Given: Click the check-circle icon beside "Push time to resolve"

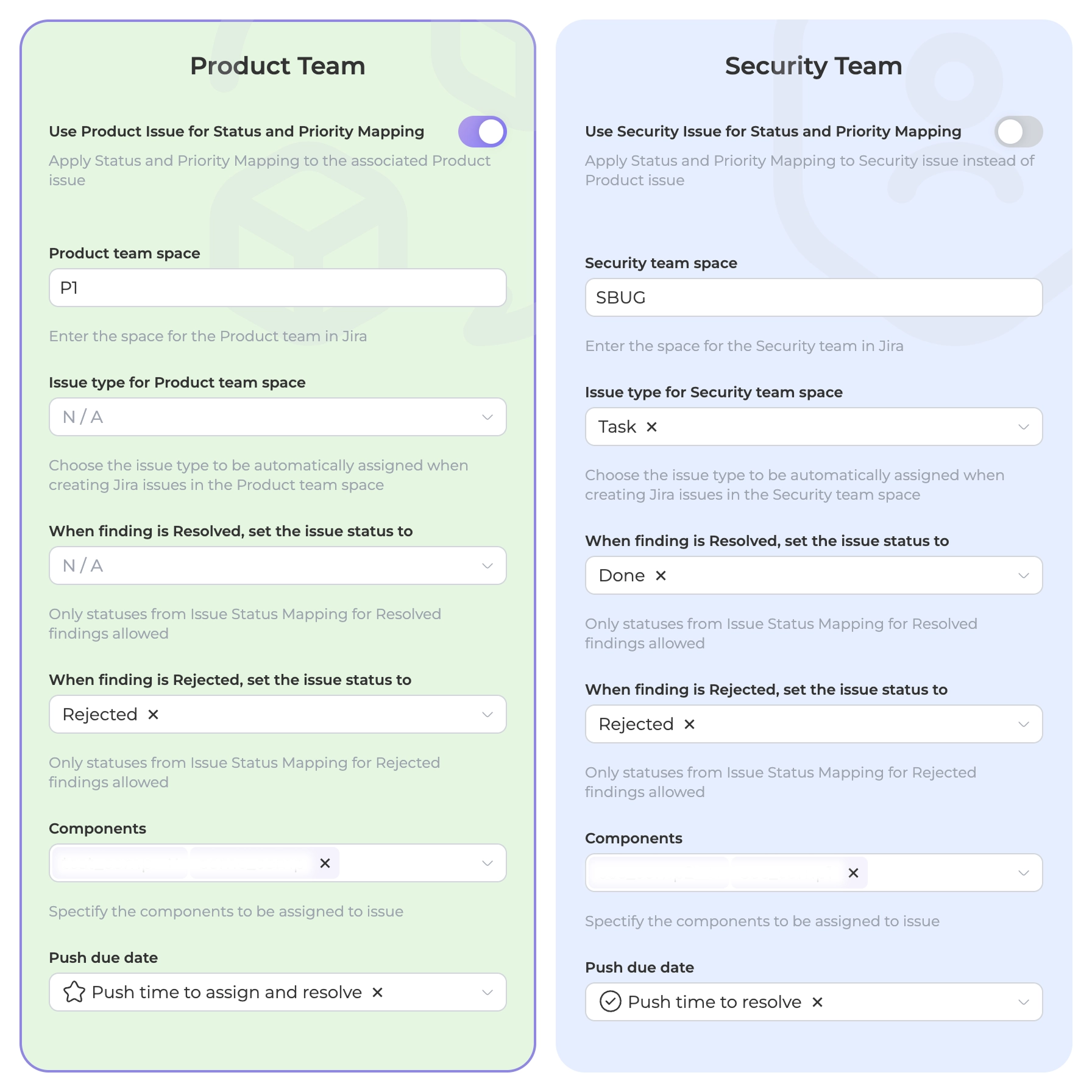Looking at the screenshot, I should point(610,1002).
